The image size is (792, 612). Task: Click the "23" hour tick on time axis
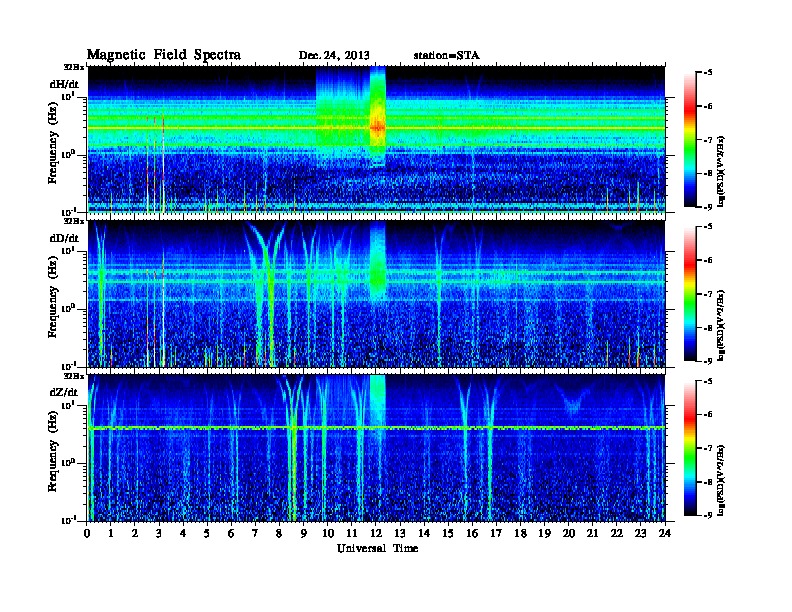(641, 533)
